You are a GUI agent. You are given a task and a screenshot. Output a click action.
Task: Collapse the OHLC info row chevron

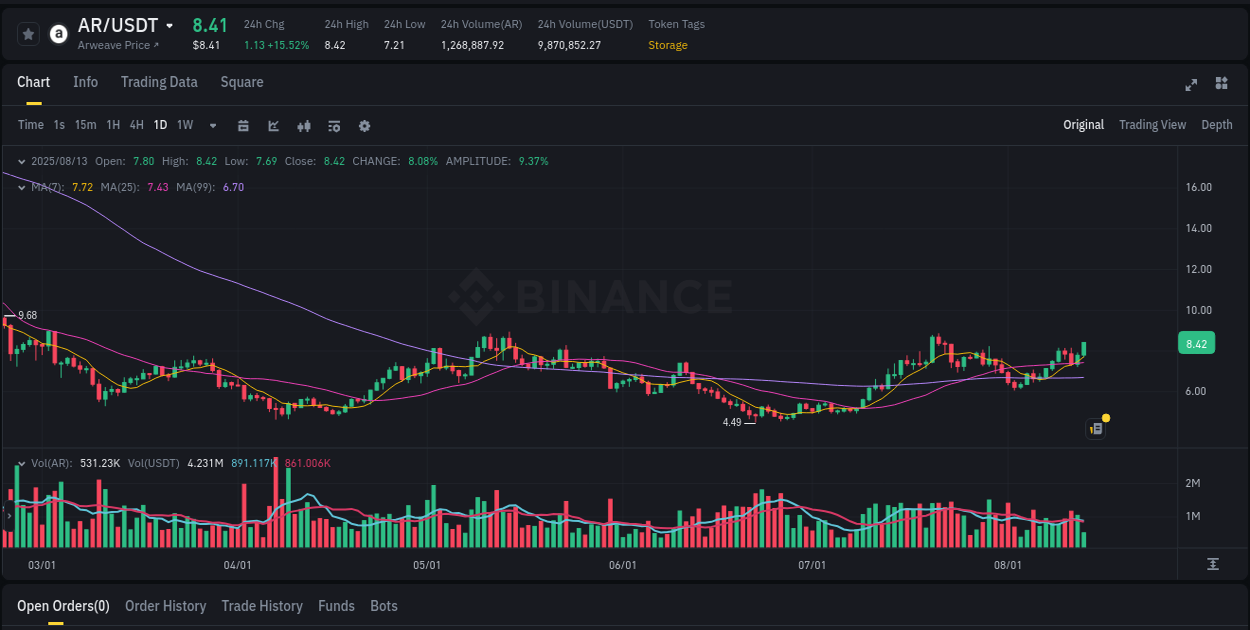click(21, 160)
